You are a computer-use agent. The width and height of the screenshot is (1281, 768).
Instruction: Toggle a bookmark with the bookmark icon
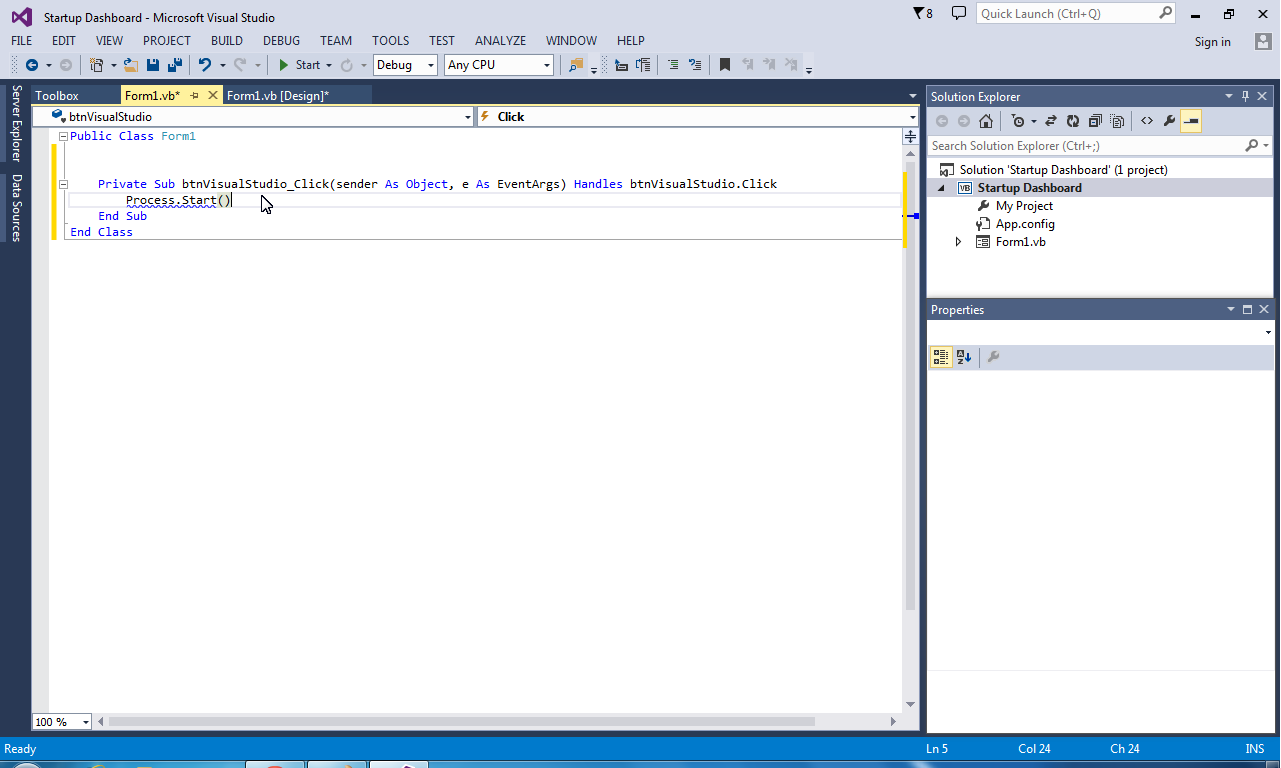pos(725,65)
